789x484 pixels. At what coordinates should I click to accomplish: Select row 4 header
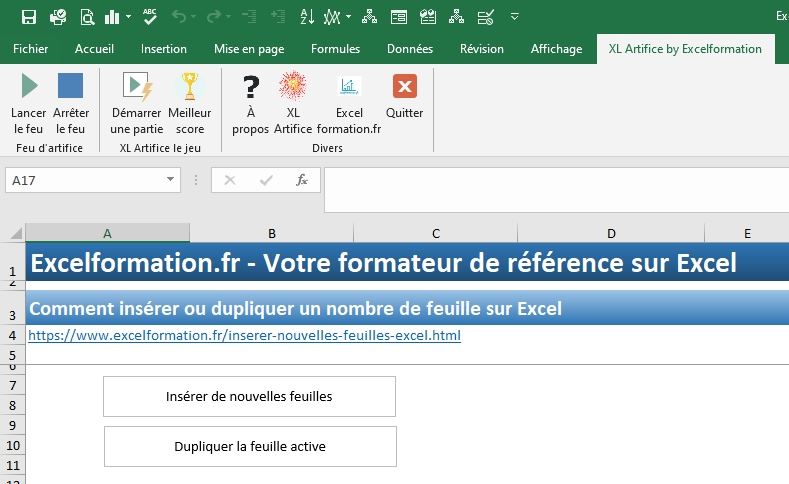(x=13, y=335)
